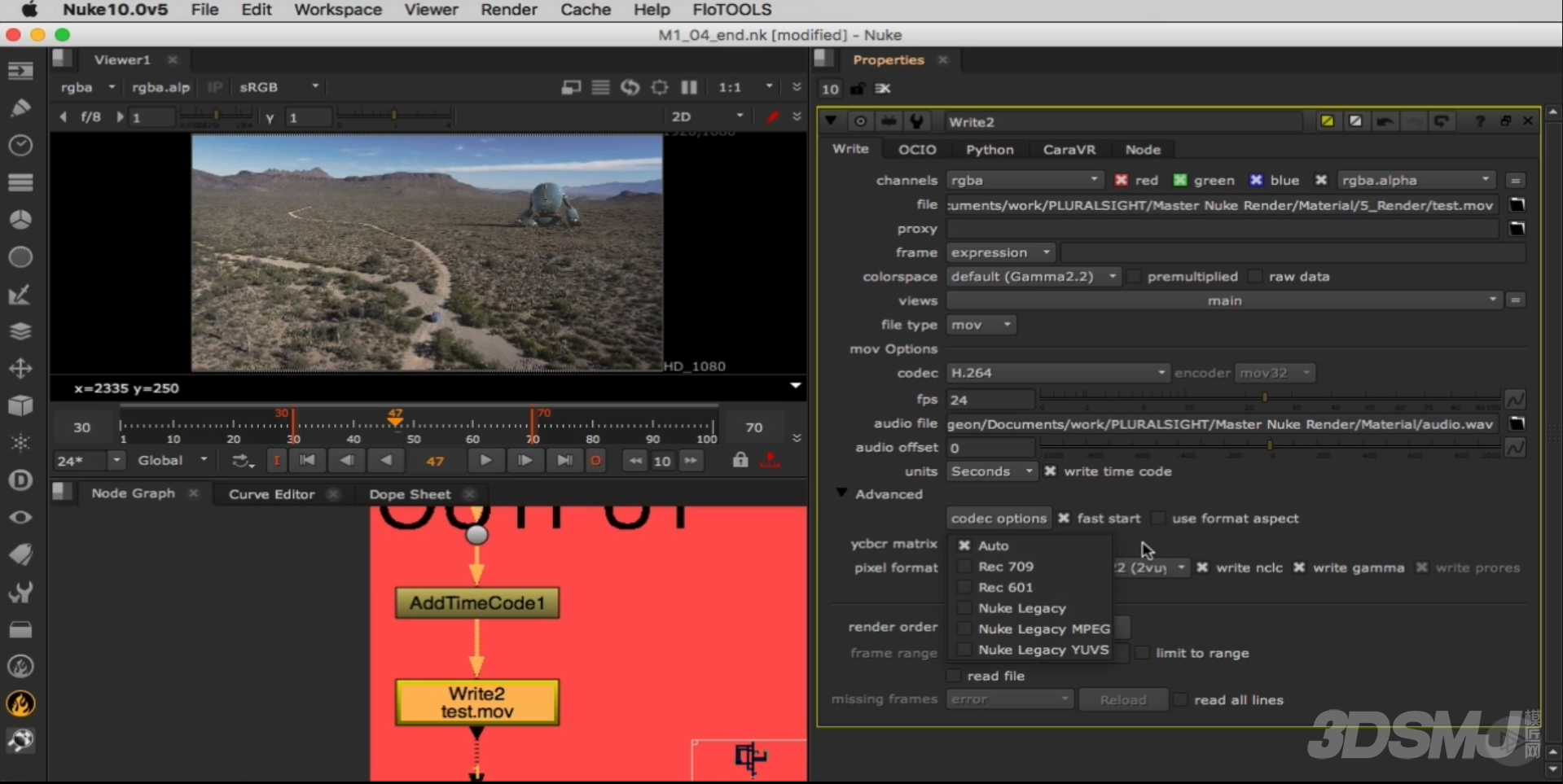Image resolution: width=1563 pixels, height=784 pixels.
Task: Open the 3D nodes cube icon
Action: tap(20, 405)
